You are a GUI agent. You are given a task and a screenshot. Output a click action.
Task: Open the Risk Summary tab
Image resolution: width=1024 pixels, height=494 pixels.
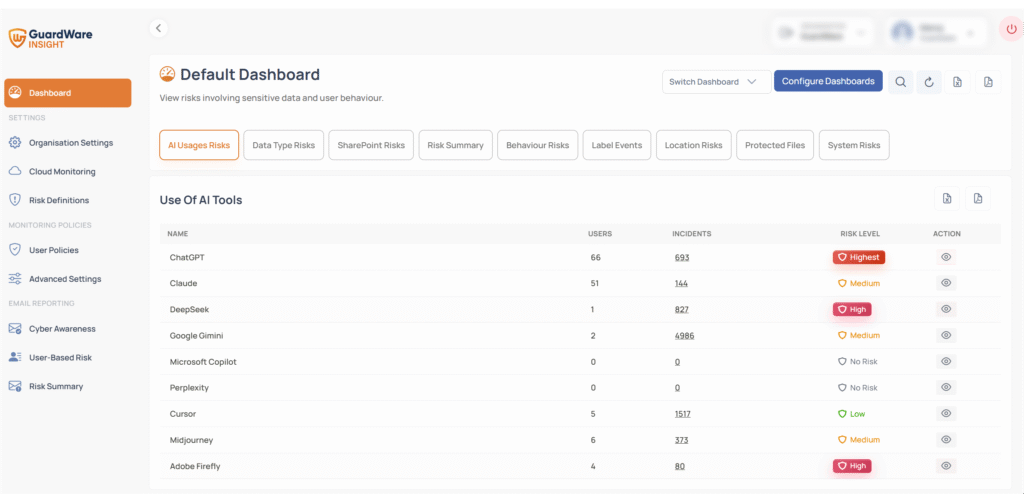(x=455, y=145)
